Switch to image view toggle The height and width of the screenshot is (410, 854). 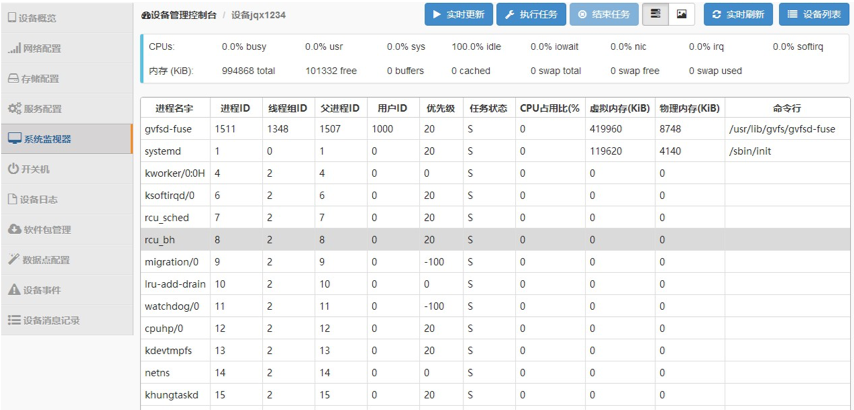click(681, 15)
